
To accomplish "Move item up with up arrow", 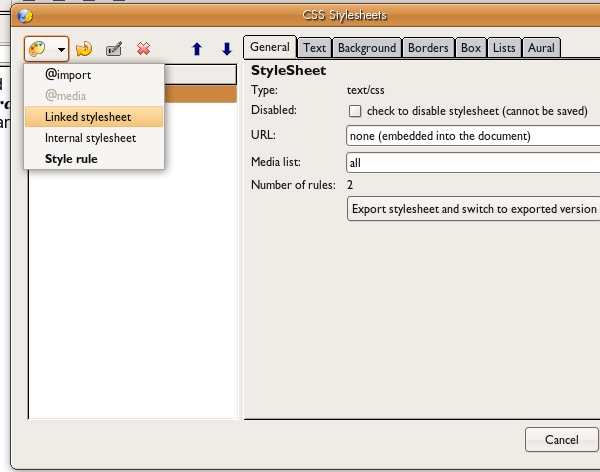I will click(197, 48).
